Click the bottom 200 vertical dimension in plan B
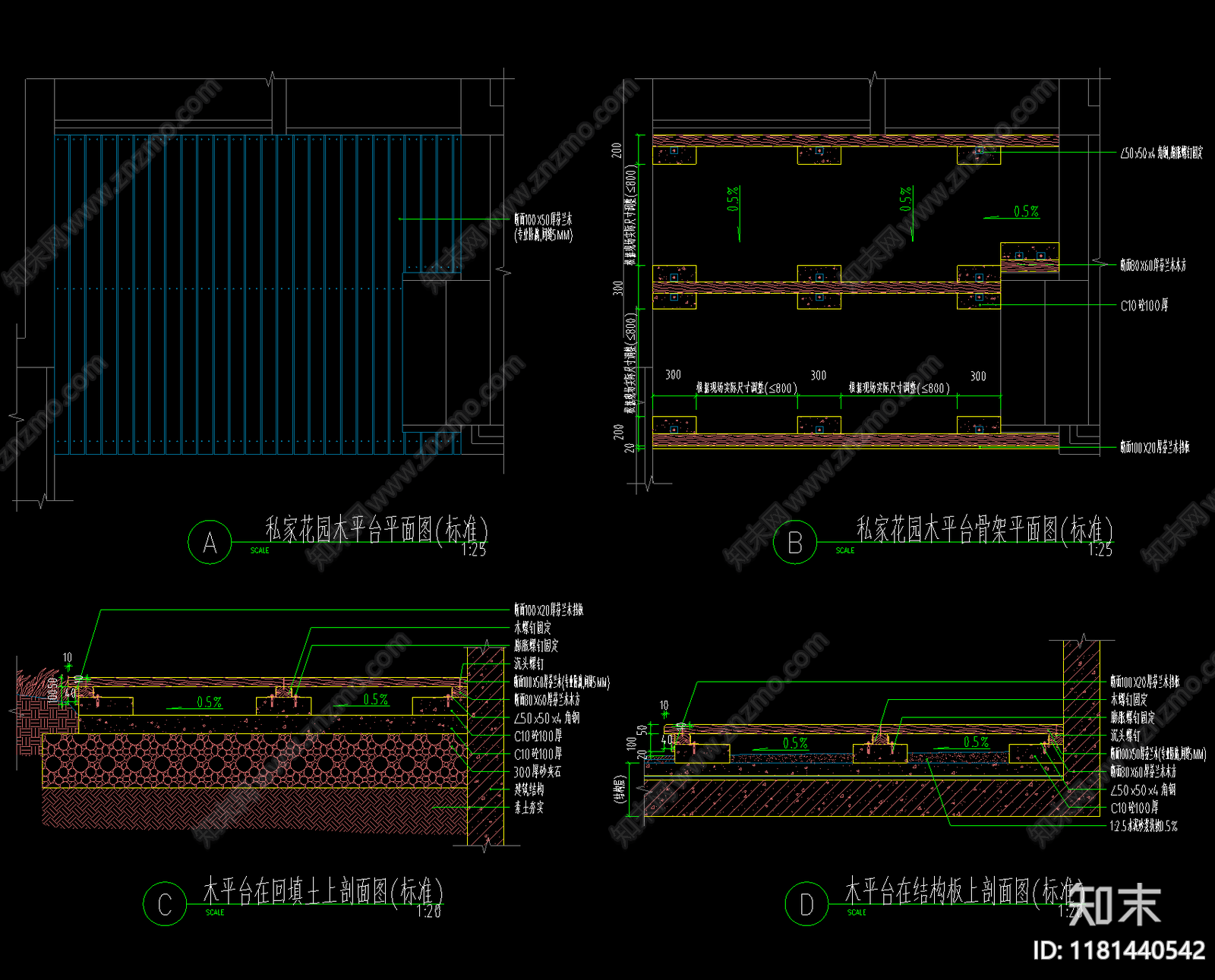Image resolution: width=1215 pixels, height=980 pixels. (x=618, y=431)
